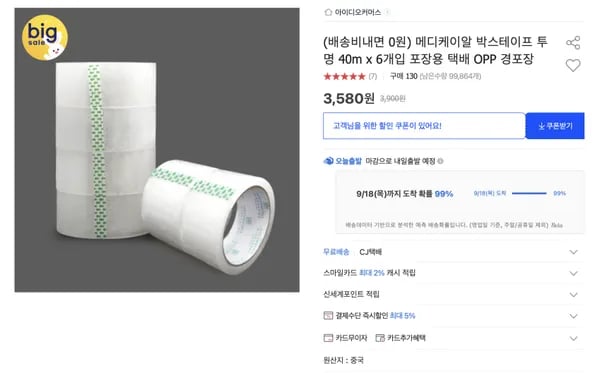600x373 pixels.
Task: Click the tape rolls product image
Action: [x=157, y=150]
